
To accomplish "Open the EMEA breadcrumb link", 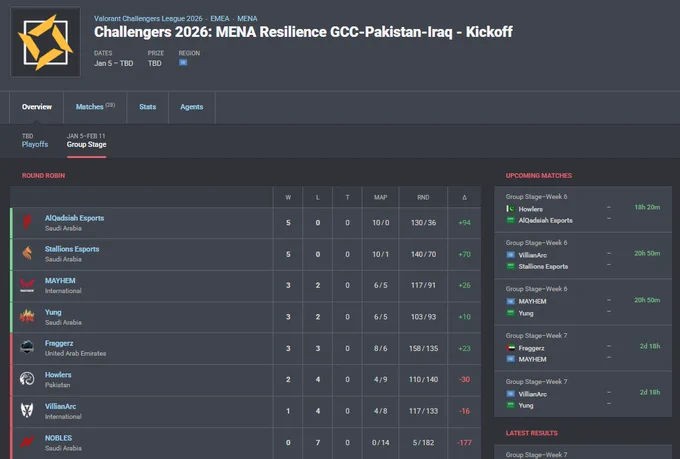I will [x=220, y=19].
